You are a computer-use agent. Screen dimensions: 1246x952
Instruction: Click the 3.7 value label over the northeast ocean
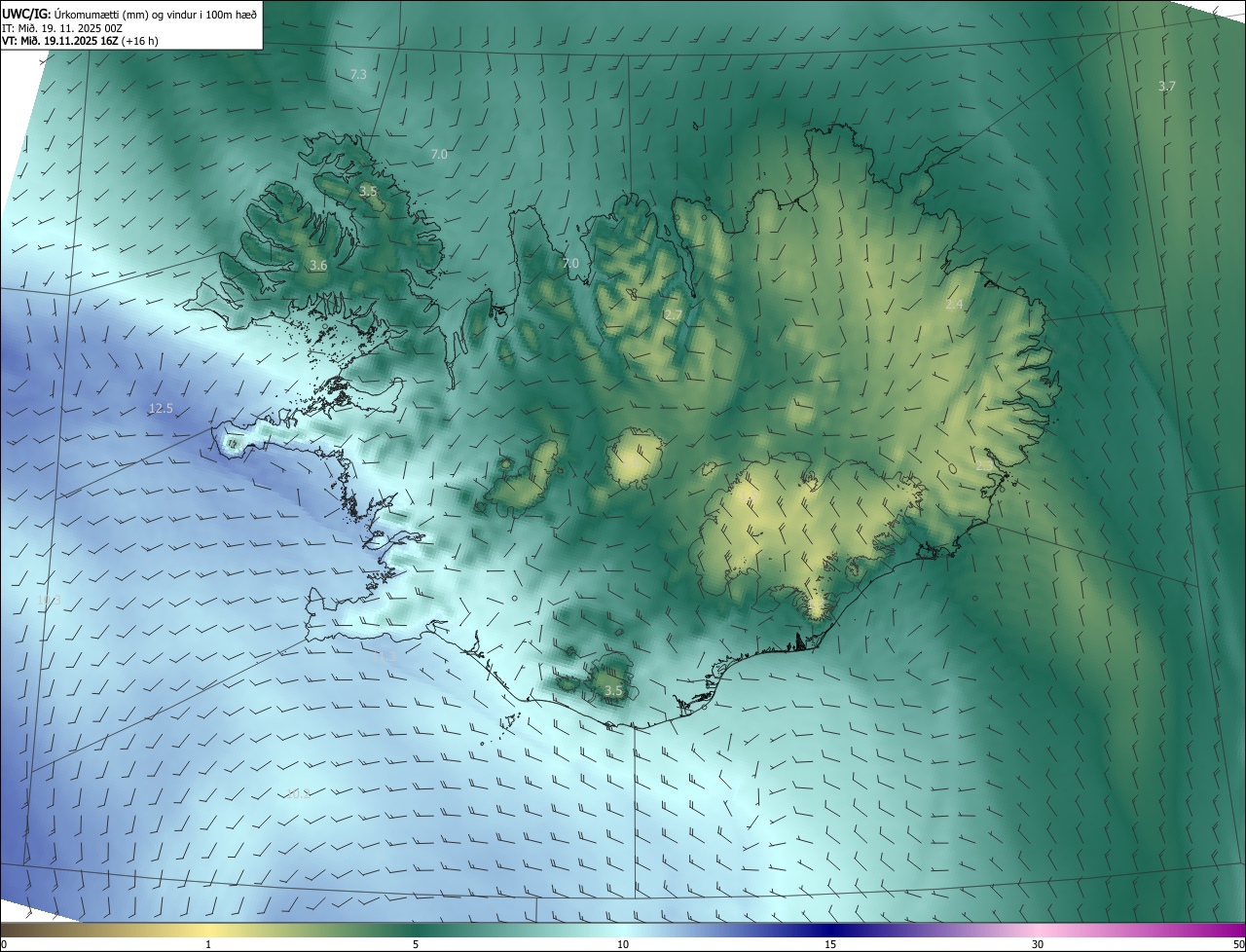click(x=1167, y=87)
